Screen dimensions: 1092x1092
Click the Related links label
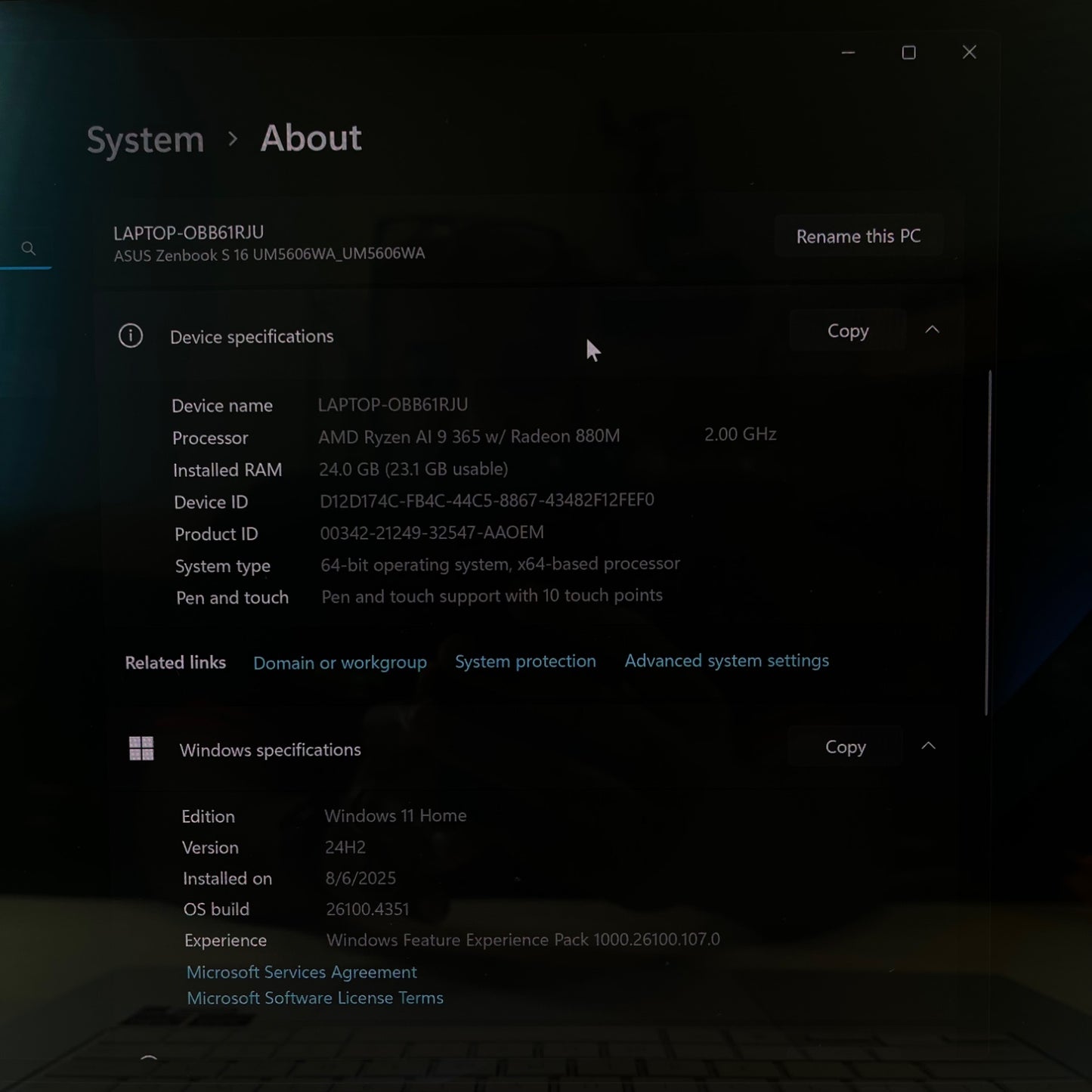(x=175, y=663)
